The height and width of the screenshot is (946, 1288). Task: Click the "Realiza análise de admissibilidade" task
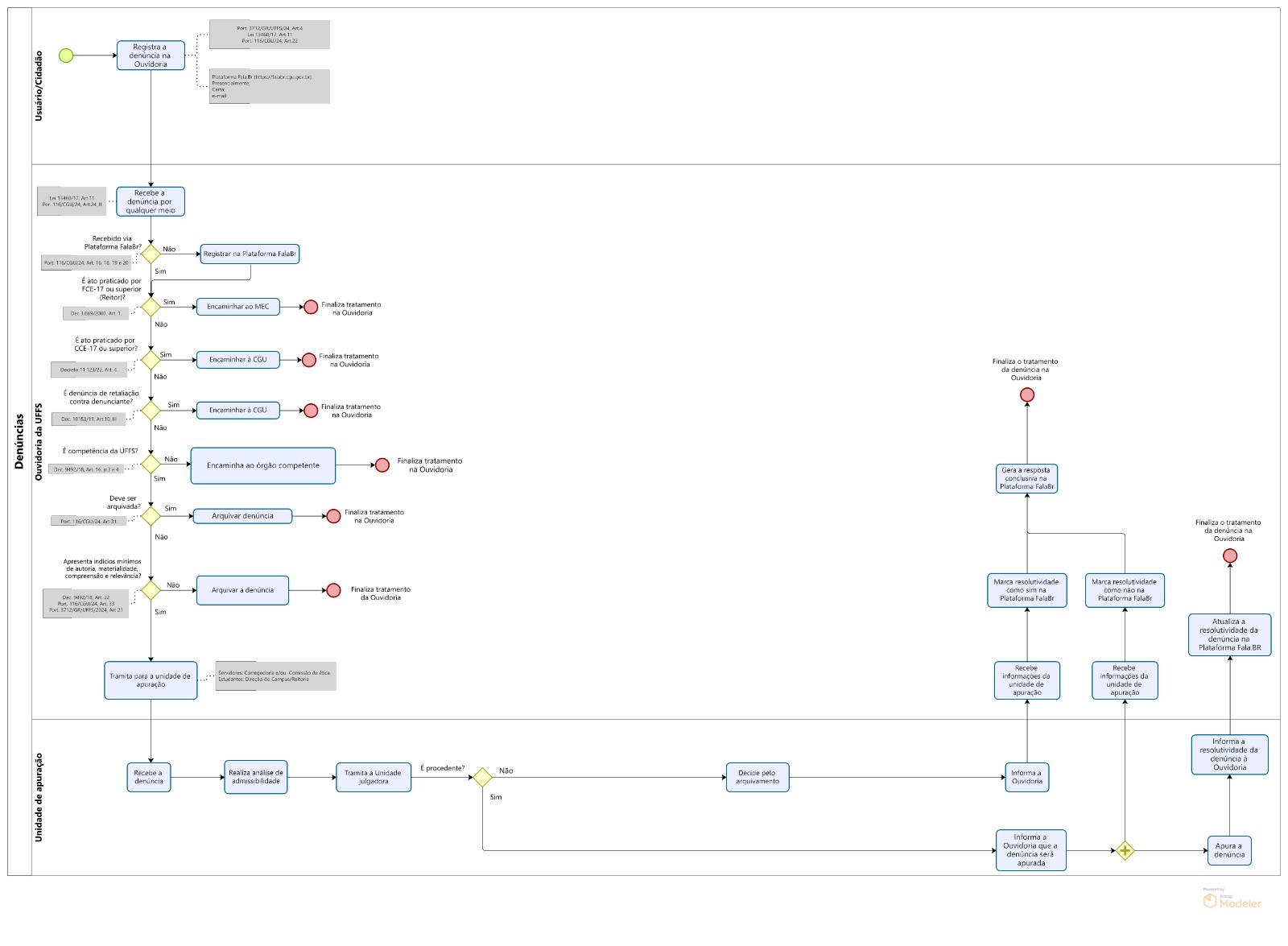[255, 777]
